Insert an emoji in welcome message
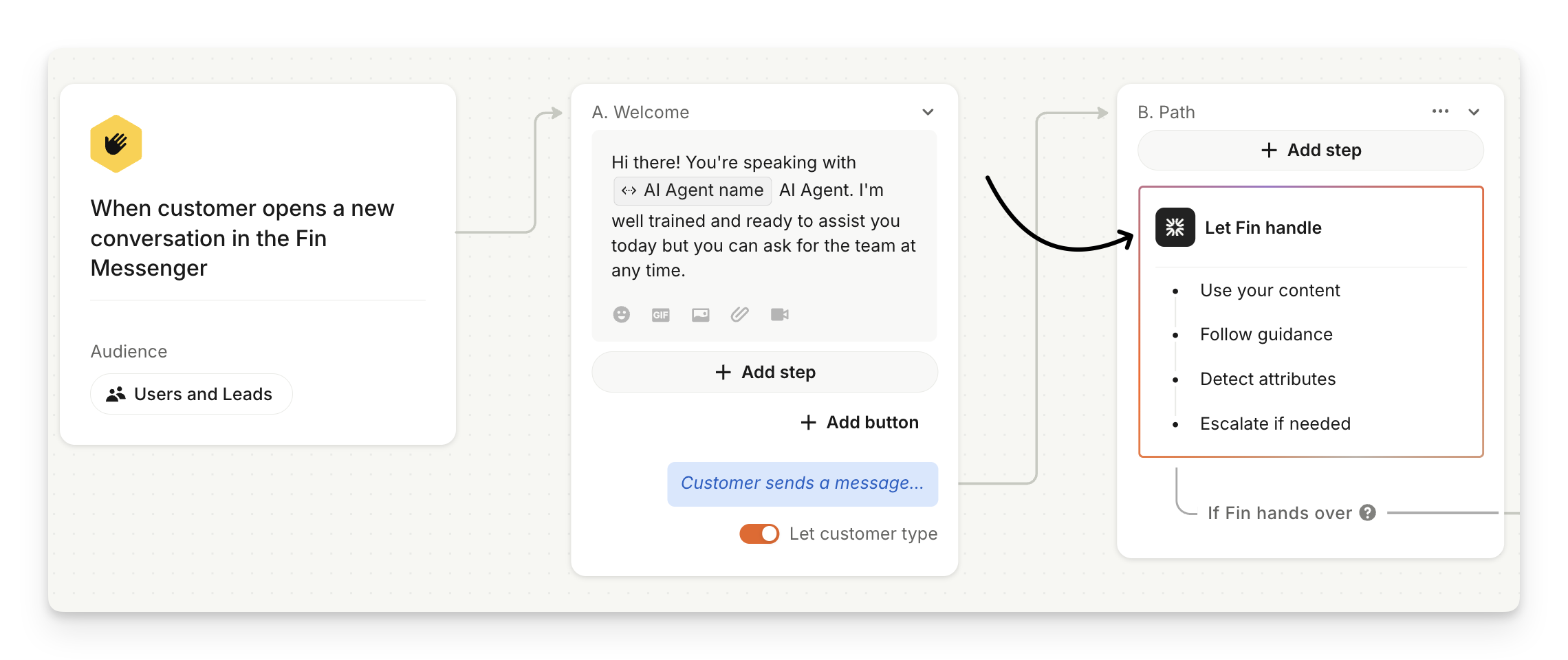The width and height of the screenshot is (1568, 660). [x=621, y=315]
